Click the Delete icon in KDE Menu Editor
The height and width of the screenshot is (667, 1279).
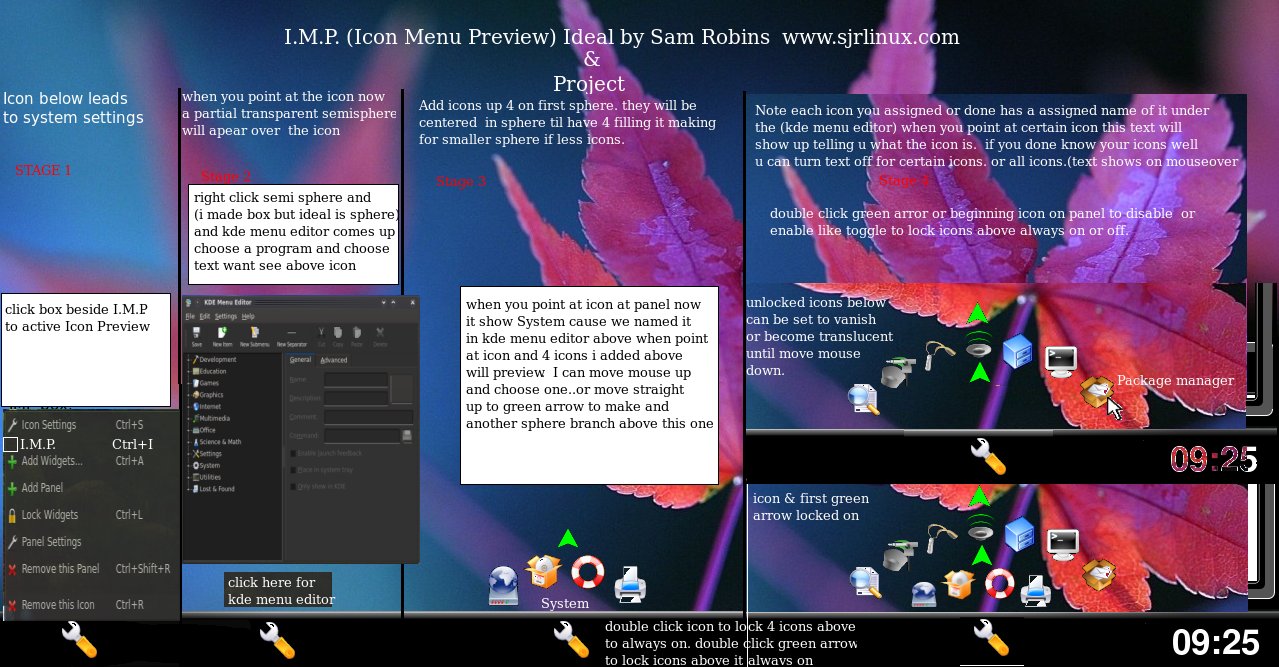coord(380,335)
